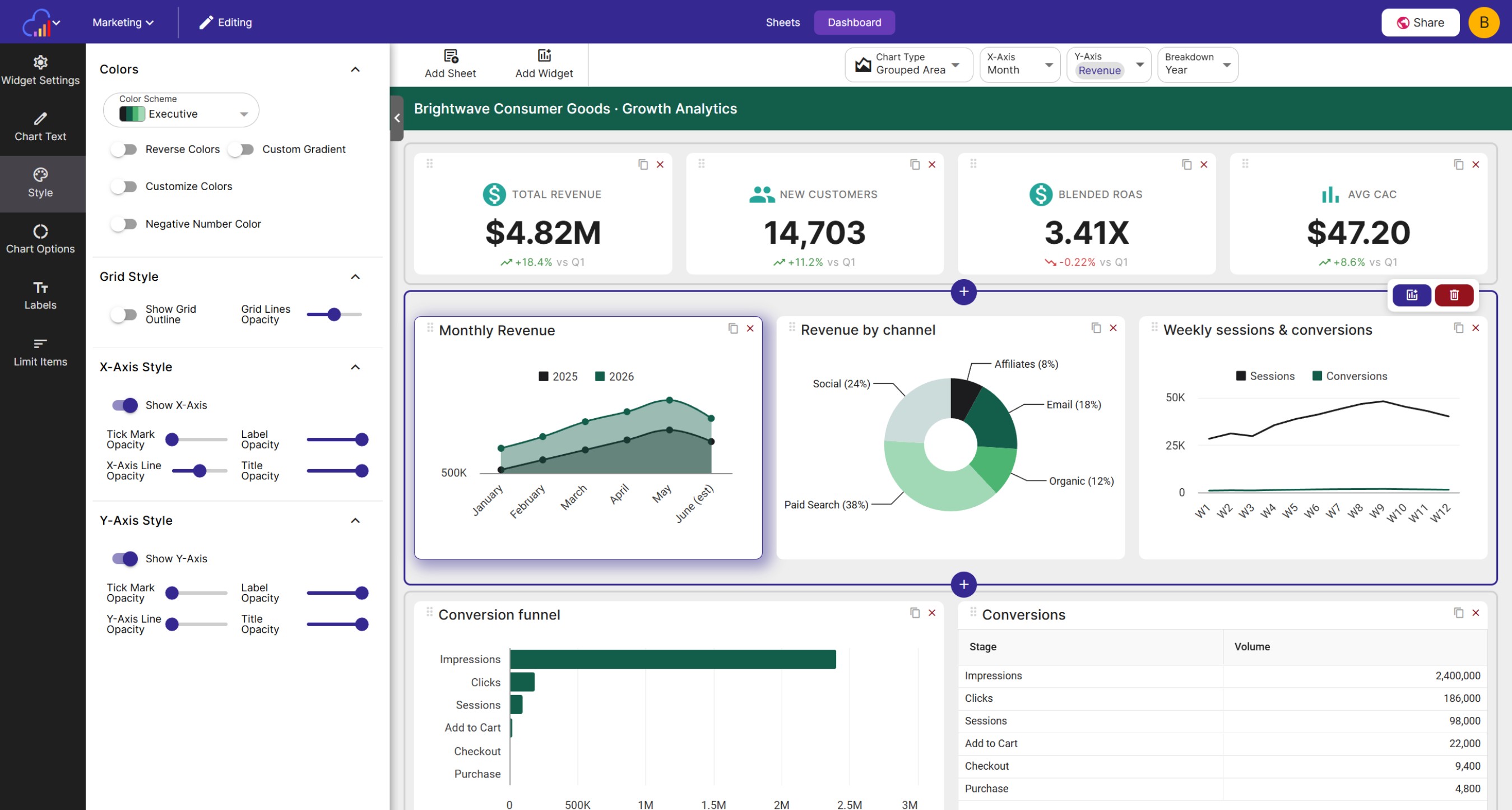Add a row below the charts row
1512x810 pixels.
(x=963, y=584)
